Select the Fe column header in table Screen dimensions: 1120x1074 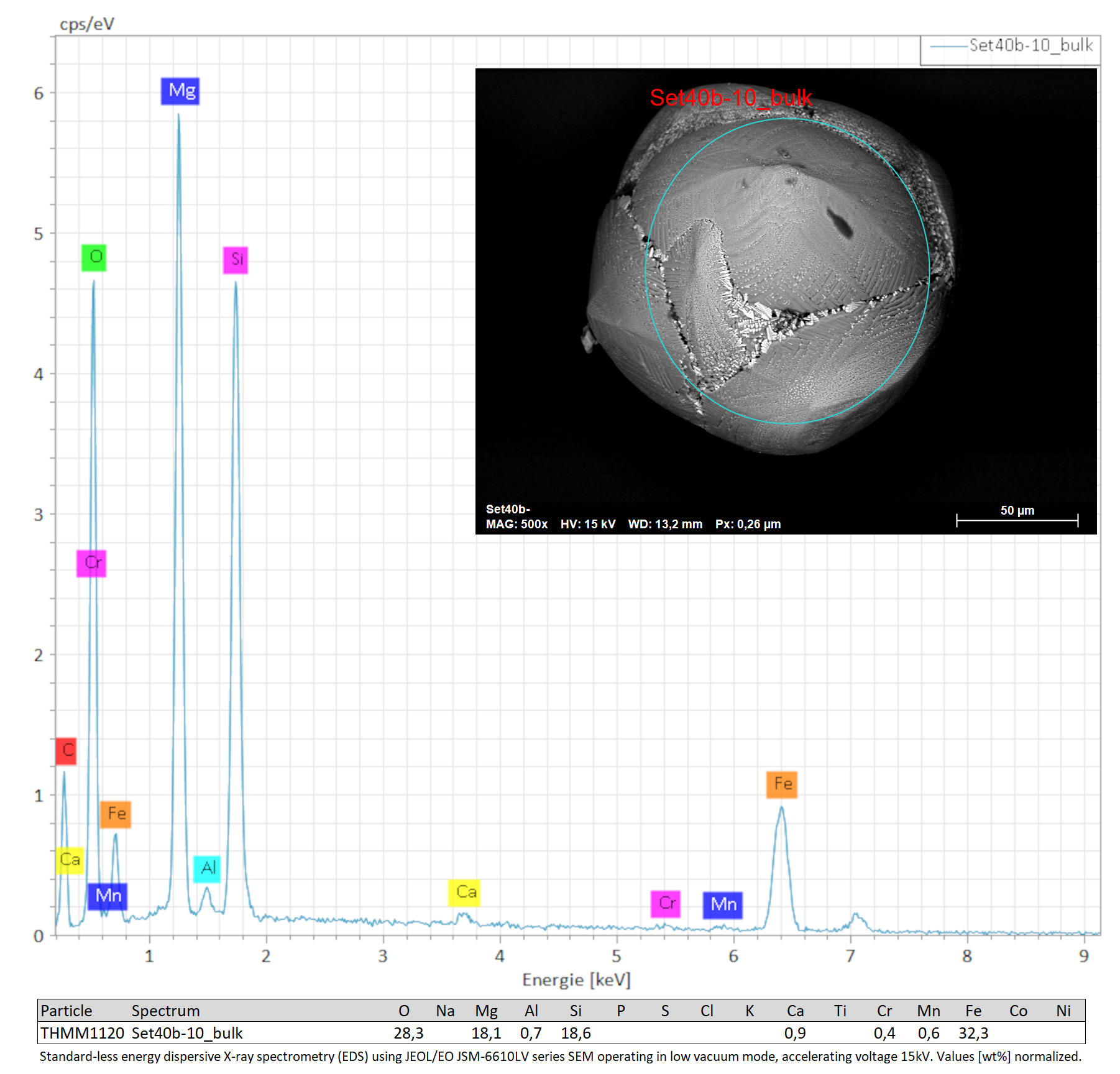click(x=973, y=1011)
